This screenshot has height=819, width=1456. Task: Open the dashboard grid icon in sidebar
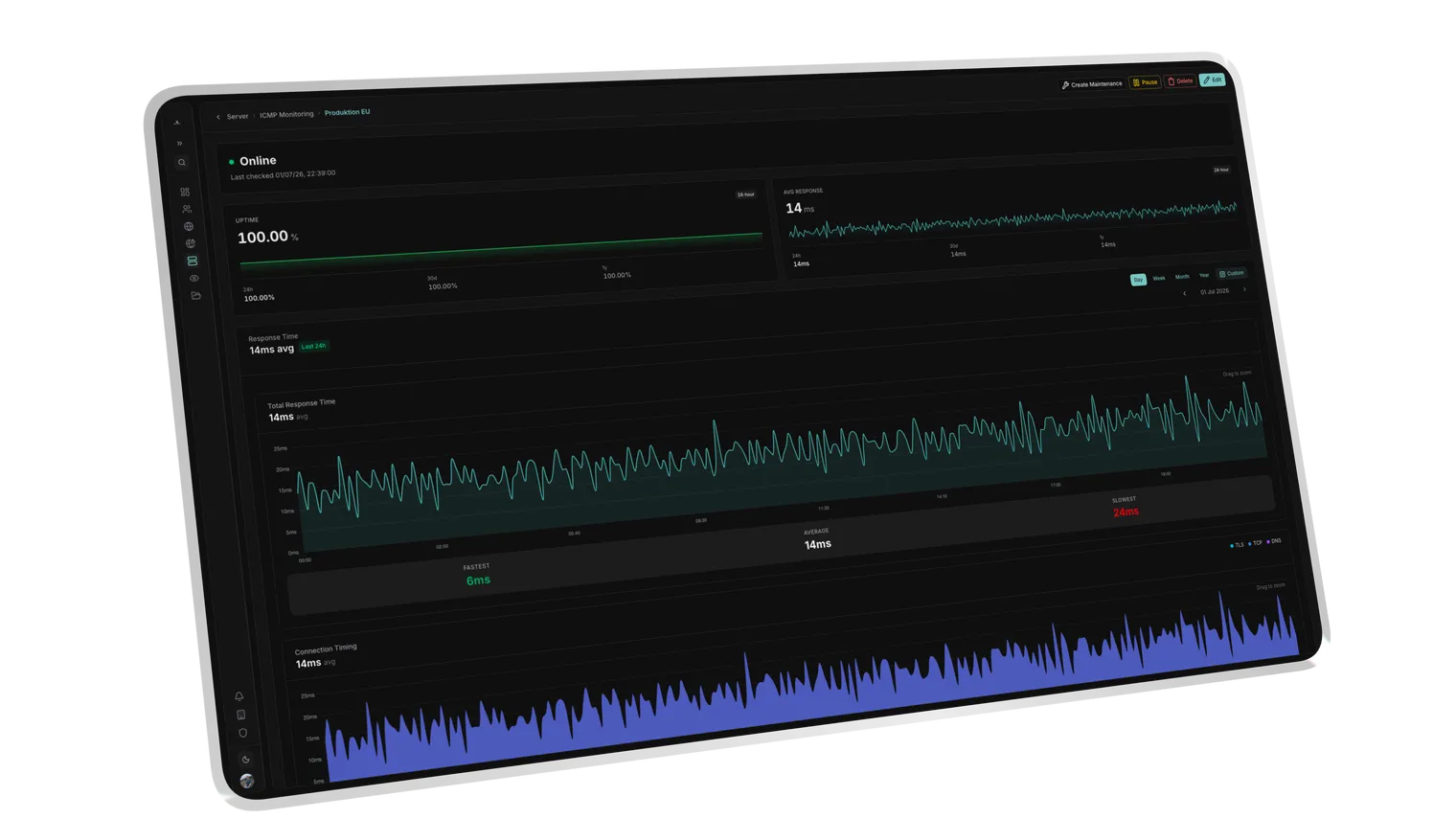click(185, 192)
